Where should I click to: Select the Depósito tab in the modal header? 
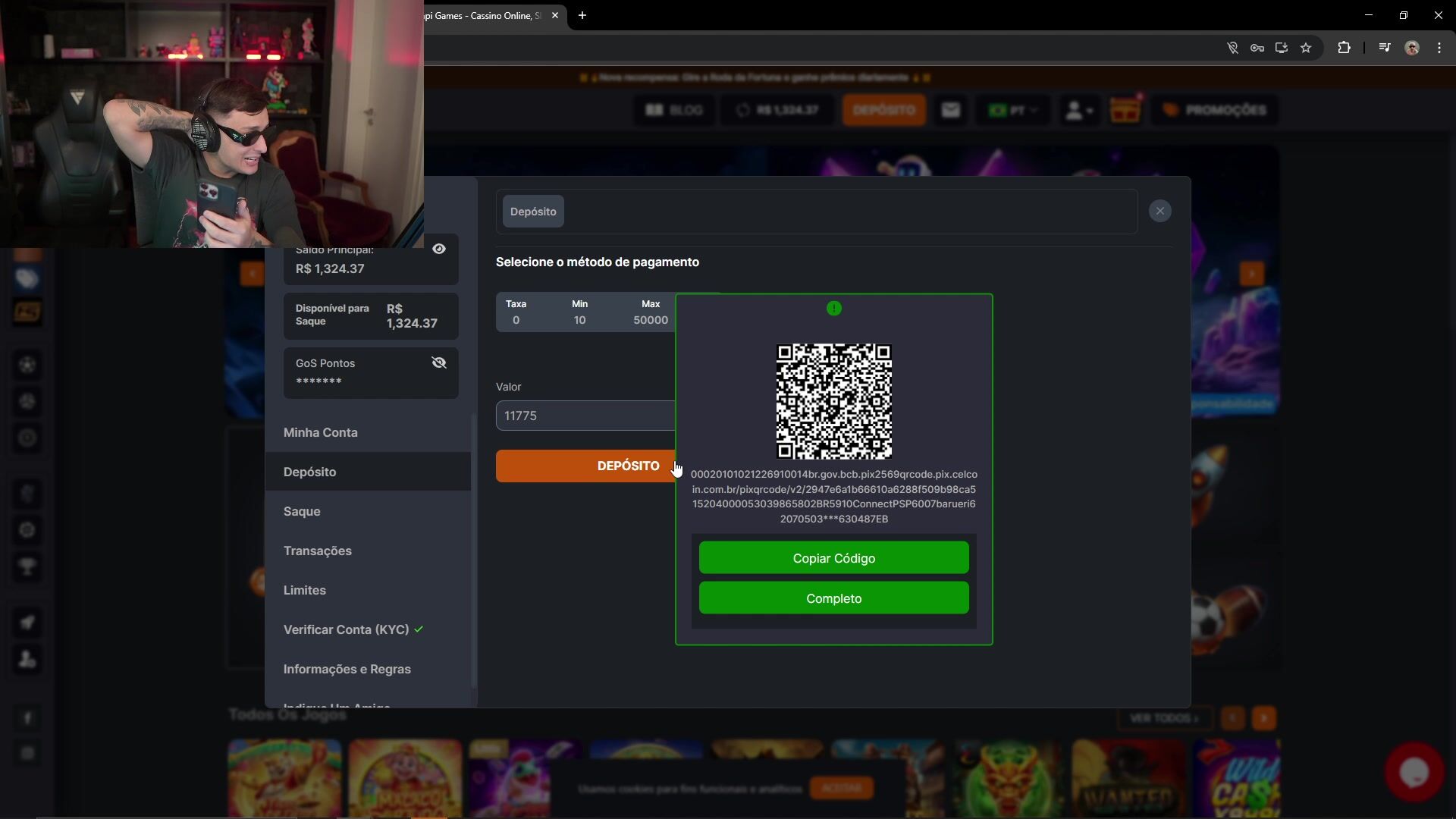click(533, 212)
